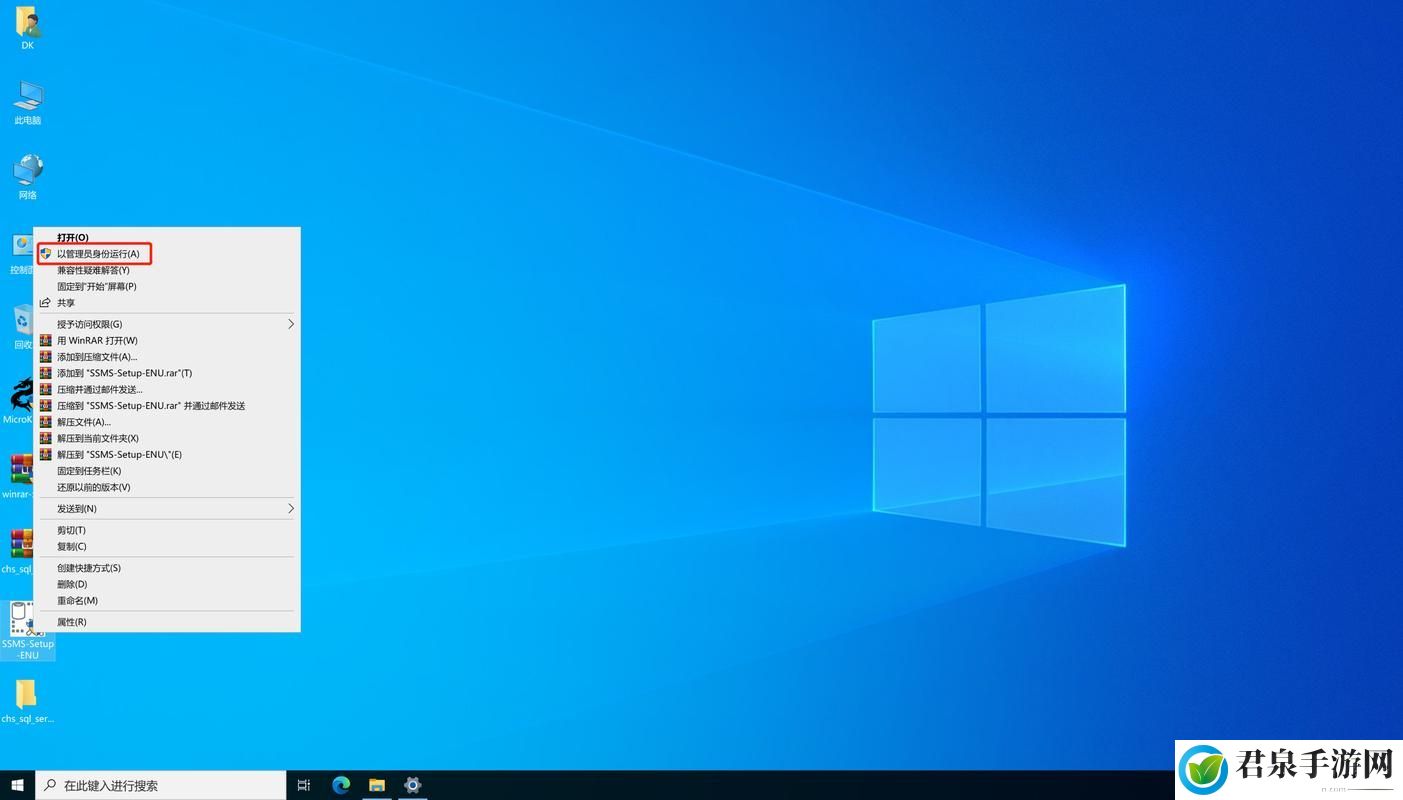Choose 压缩到 "SSMS-Setup-ENU.rar" 并通过邮件发送
1403x800 pixels.
(x=167, y=406)
